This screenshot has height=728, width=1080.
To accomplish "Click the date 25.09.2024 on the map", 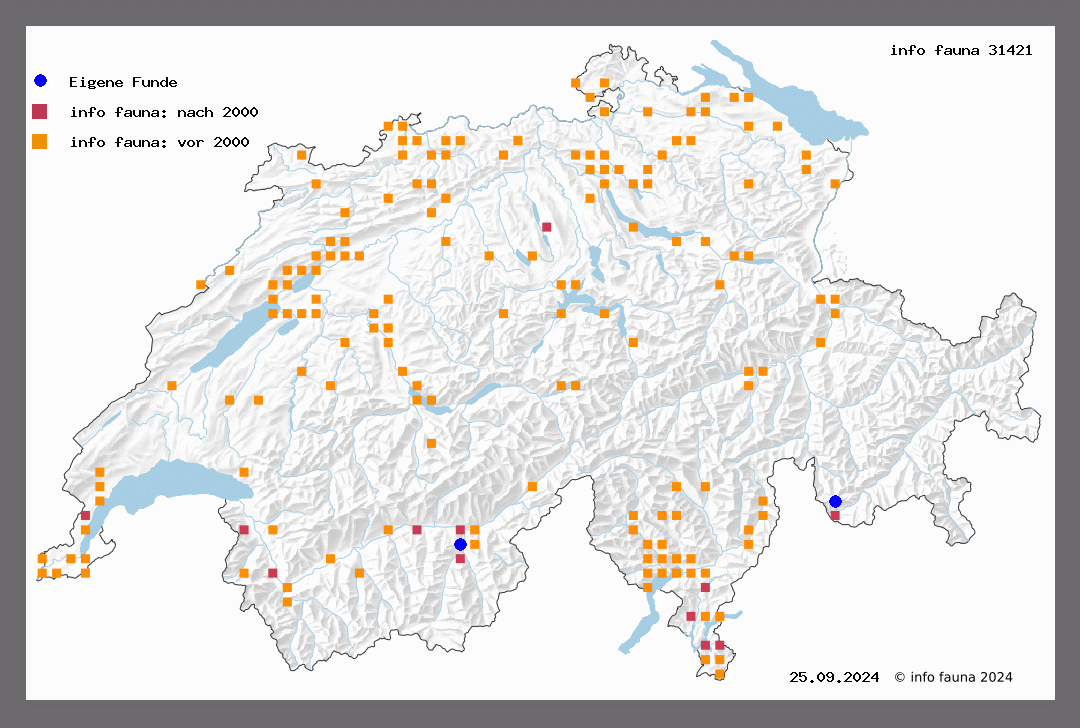I will coord(834,677).
